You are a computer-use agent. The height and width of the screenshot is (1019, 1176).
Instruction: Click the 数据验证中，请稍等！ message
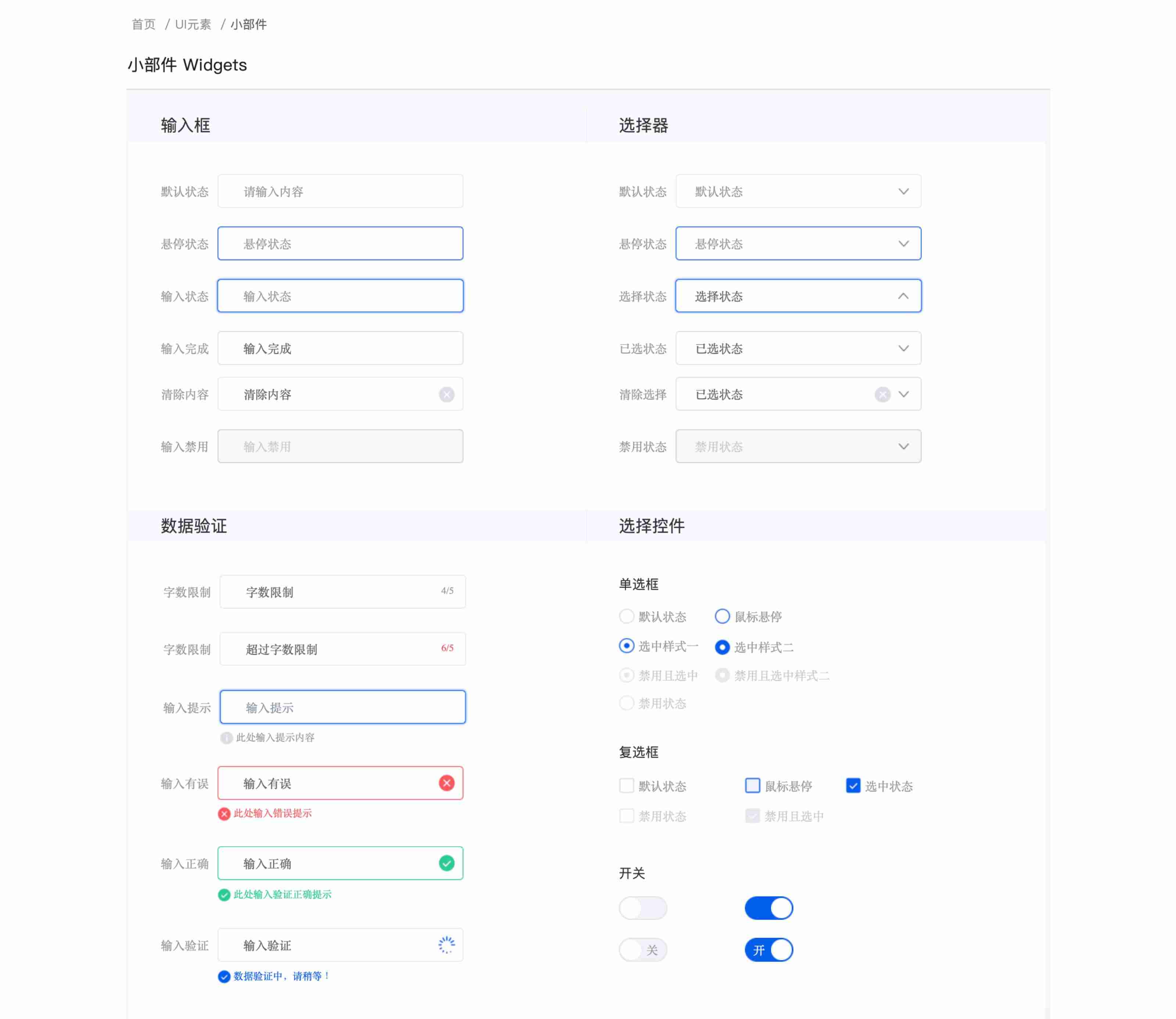point(282,976)
